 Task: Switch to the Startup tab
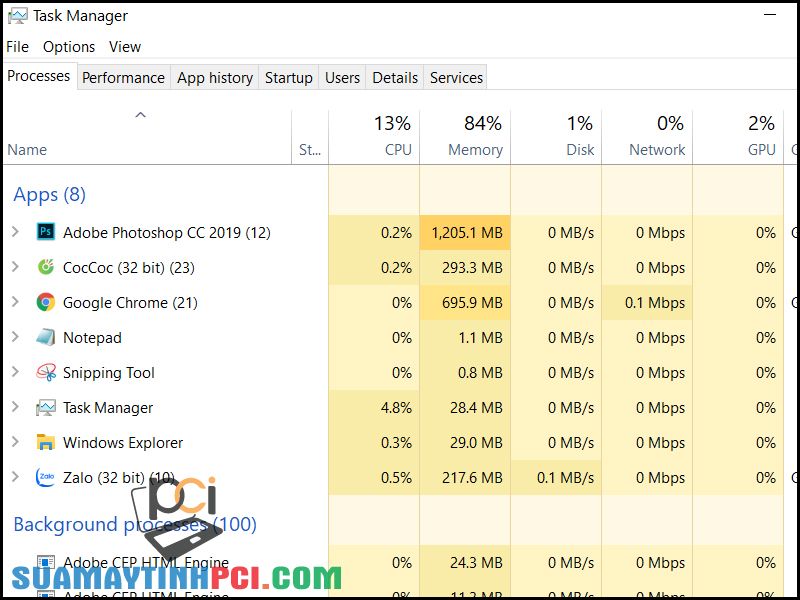(x=289, y=78)
